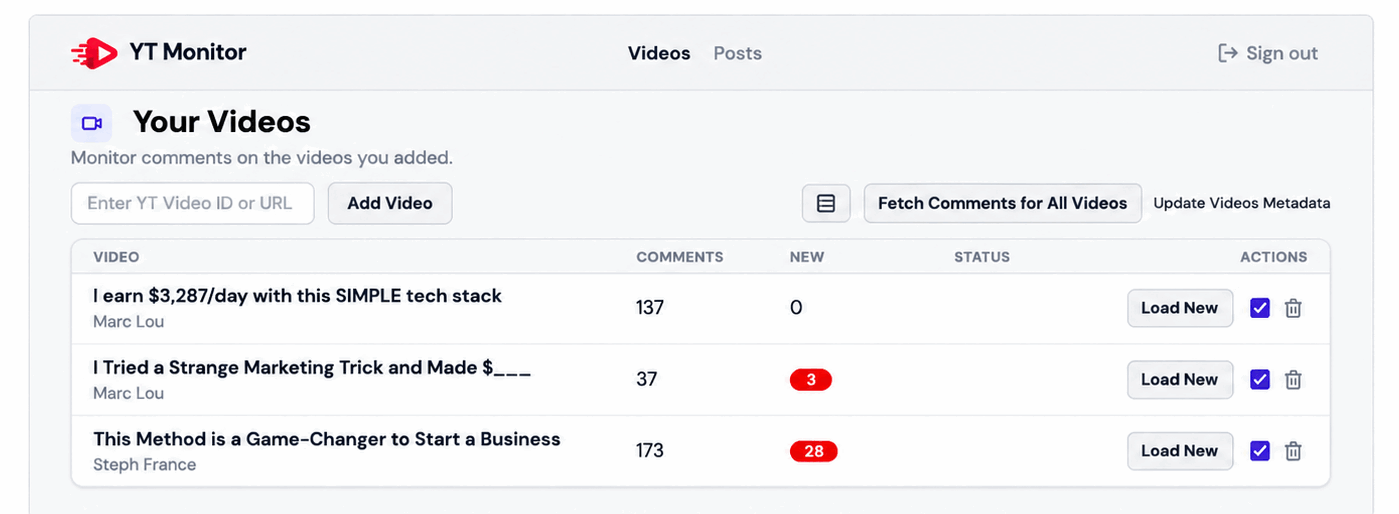Click the Steph France channel name
Image resolution: width=1399 pixels, height=514 pixels.
point(145,465)
